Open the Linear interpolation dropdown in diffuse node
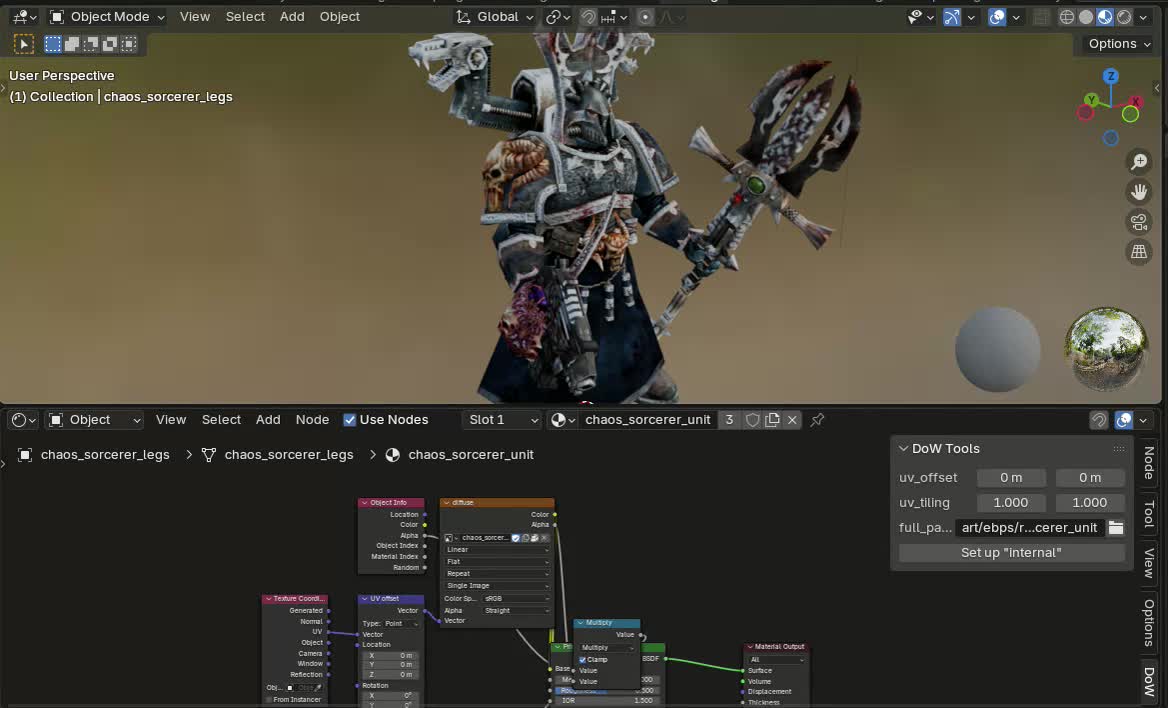This screenshot has width=1168, height=708. pos(497,549)
